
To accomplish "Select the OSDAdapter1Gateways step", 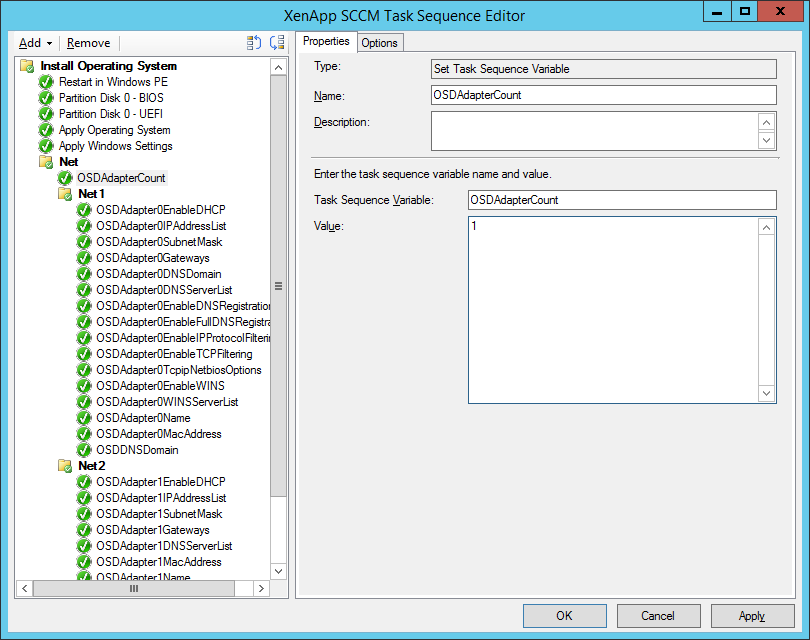I will point(152,530).
